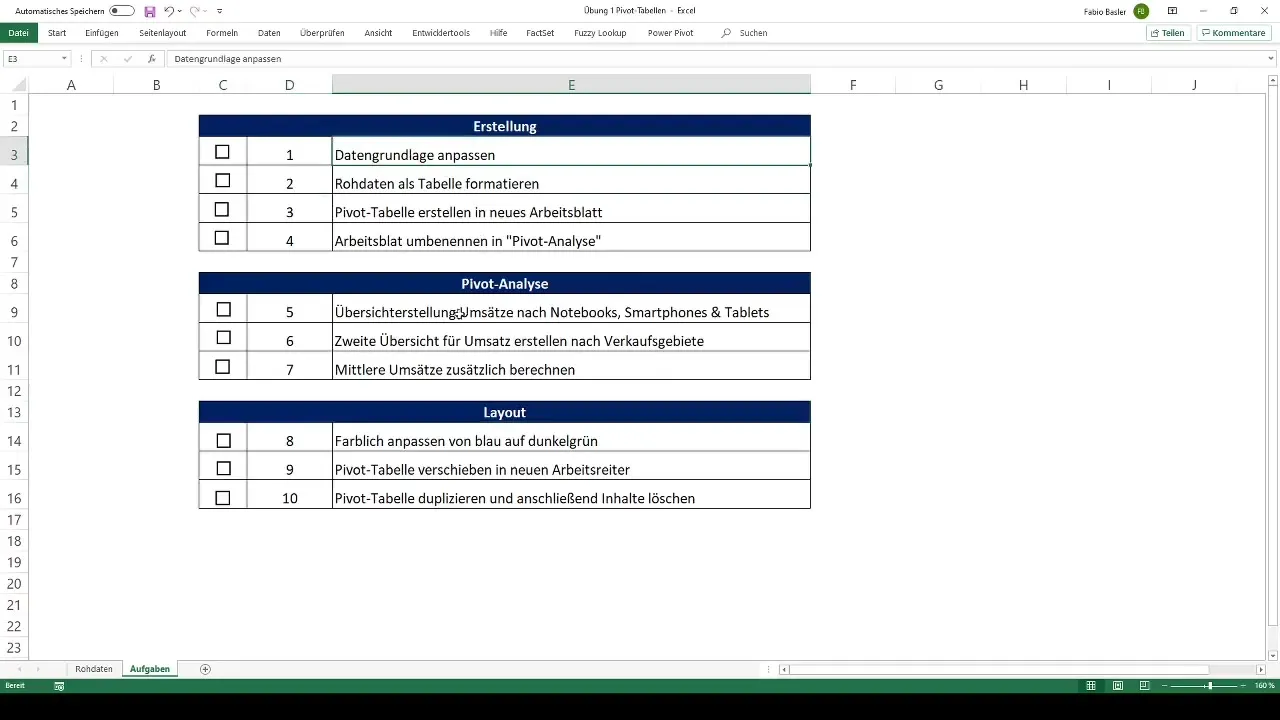Open the Undo history dropdown arrow
Viewport: 1280px width, 720px height.
(180, 10)
